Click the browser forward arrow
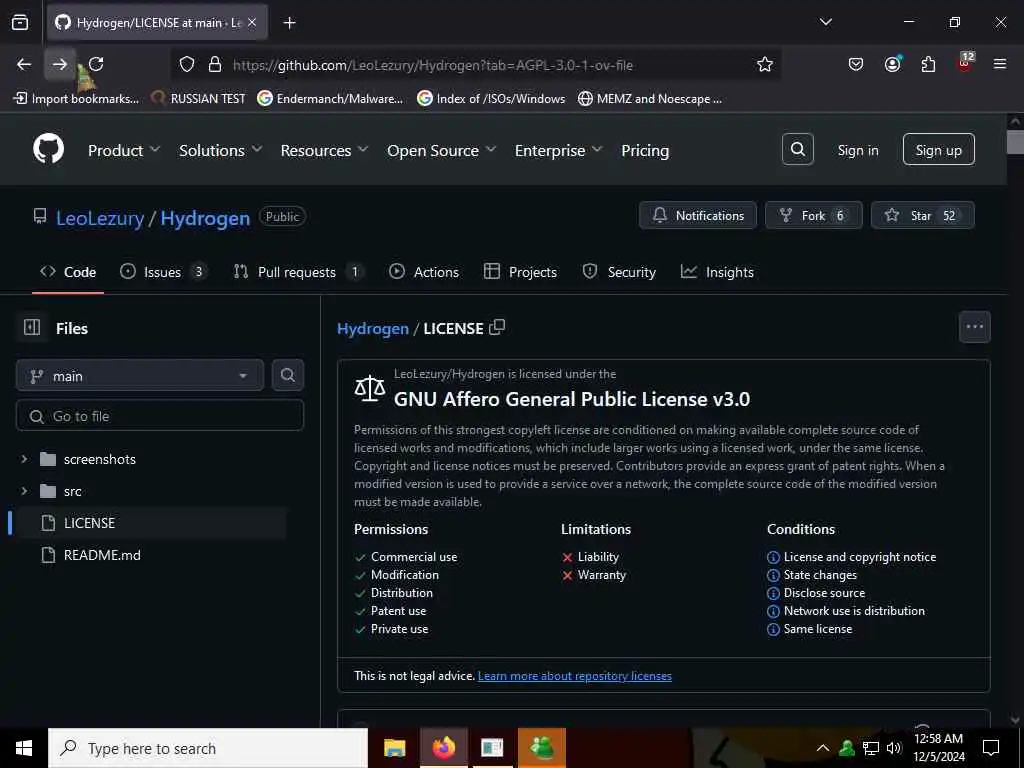The height and width of the screenshot is (768, 1024). pos(59,64)
